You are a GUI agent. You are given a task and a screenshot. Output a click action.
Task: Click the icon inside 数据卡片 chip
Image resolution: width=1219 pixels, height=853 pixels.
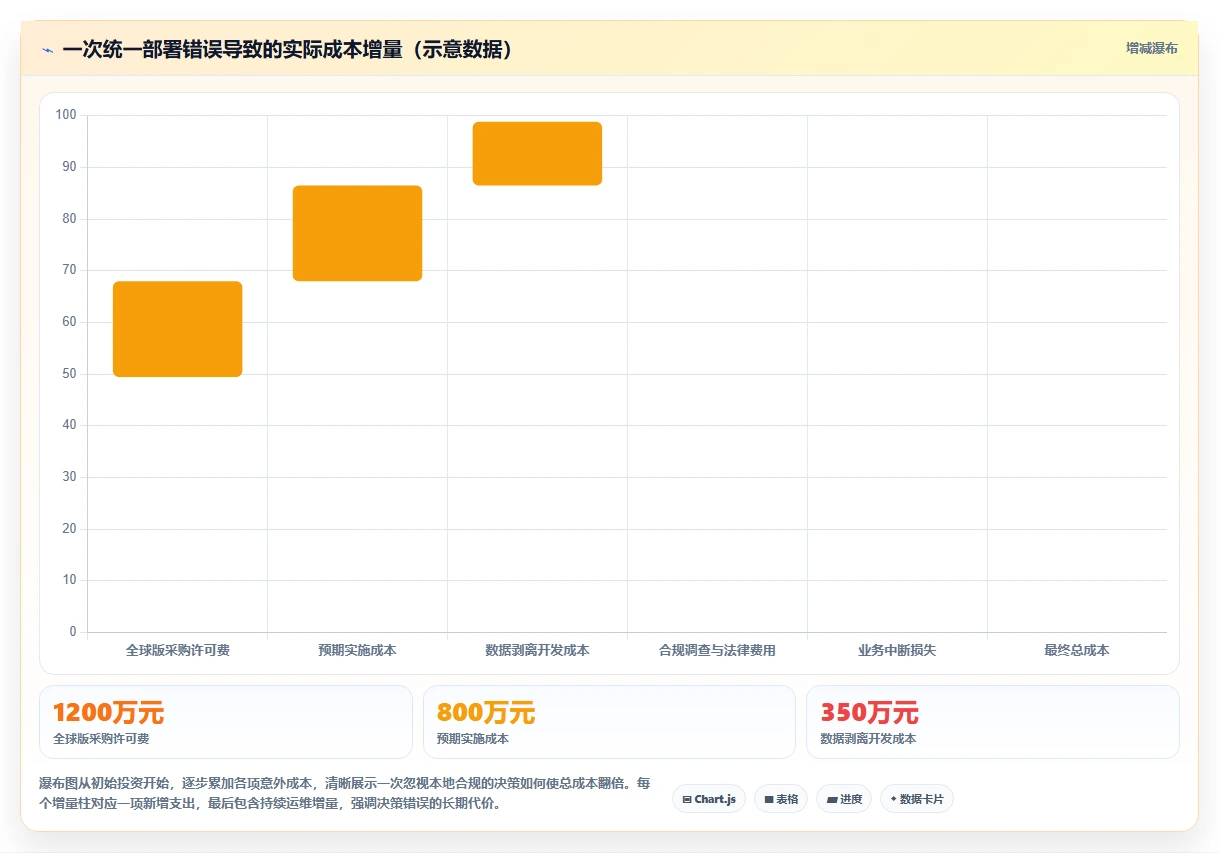click(893, 799)
